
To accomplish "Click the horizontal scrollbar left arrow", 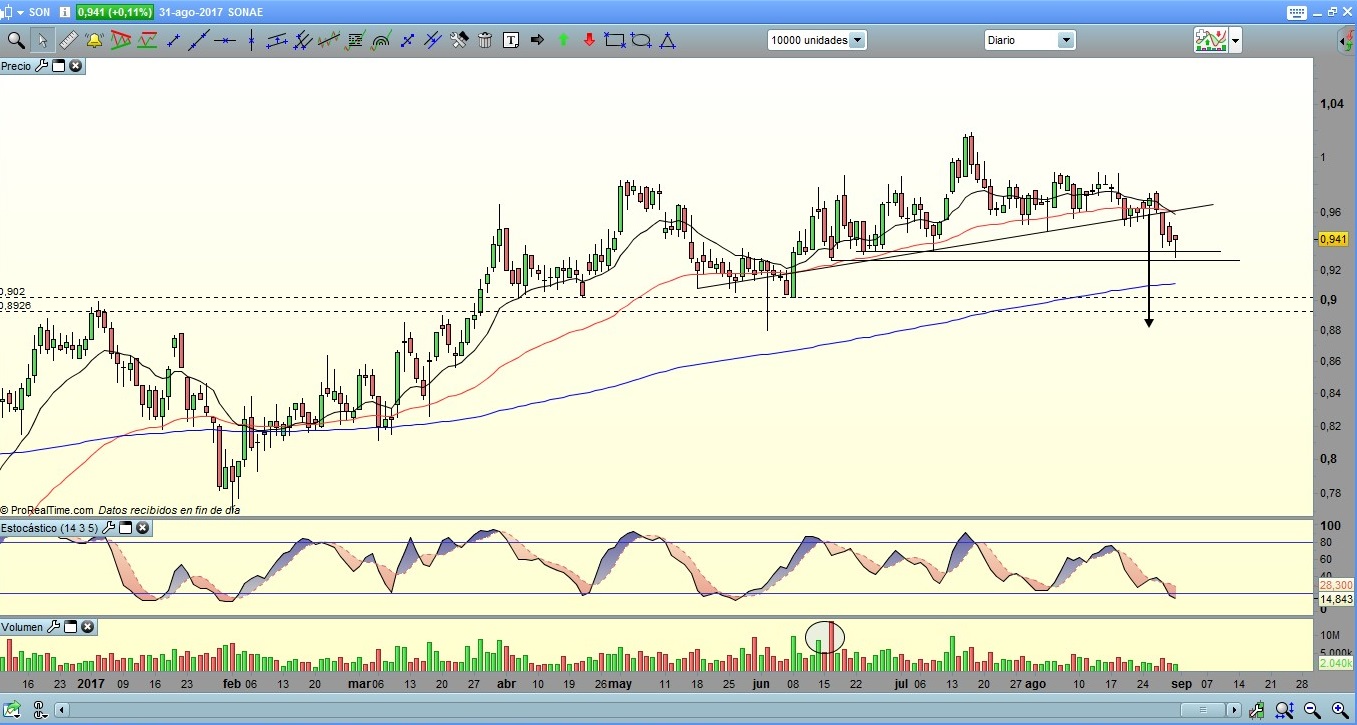I will pos(63,710).
